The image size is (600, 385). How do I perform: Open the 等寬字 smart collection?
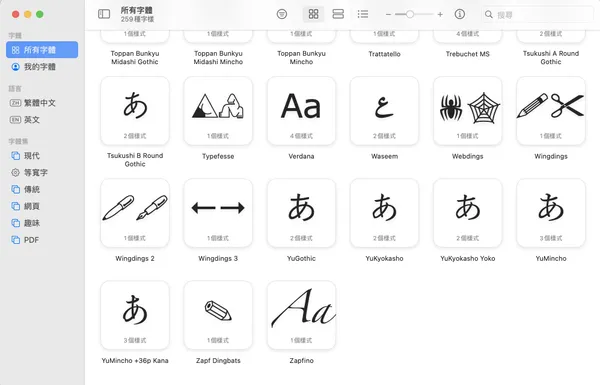click(42, 172)
